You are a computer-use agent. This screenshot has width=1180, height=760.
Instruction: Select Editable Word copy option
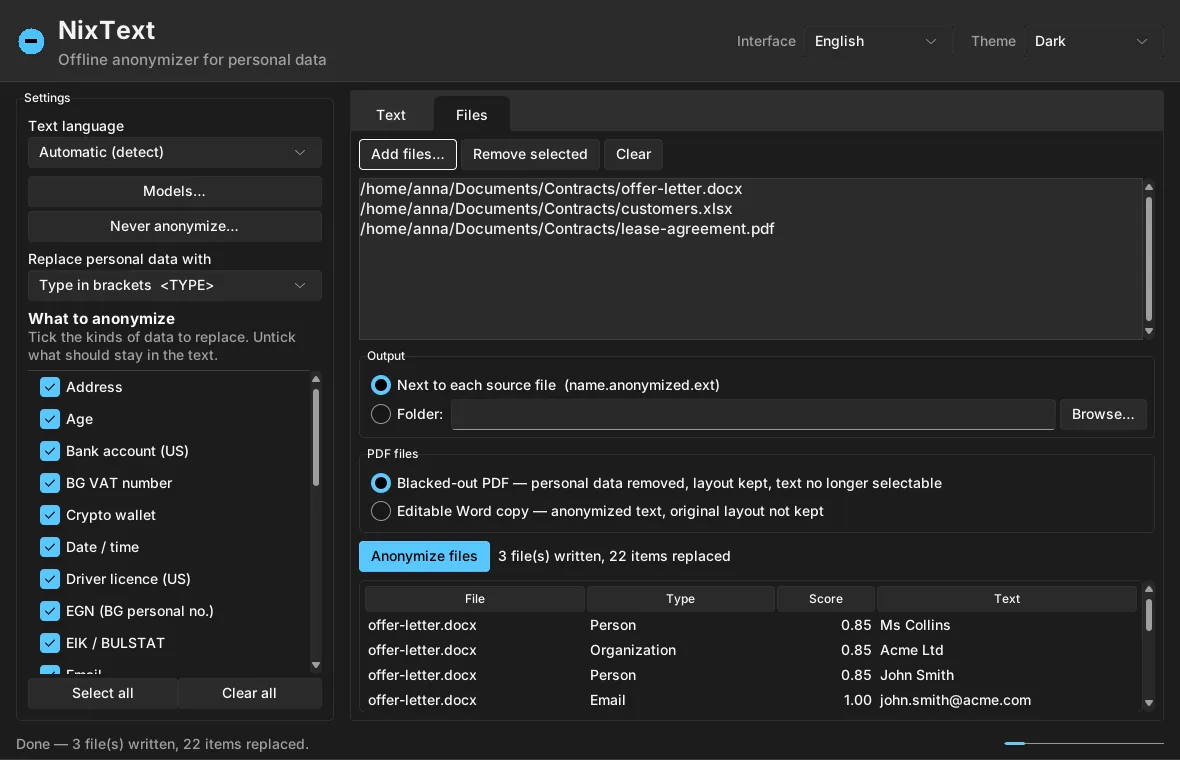(x=381, y=511)
